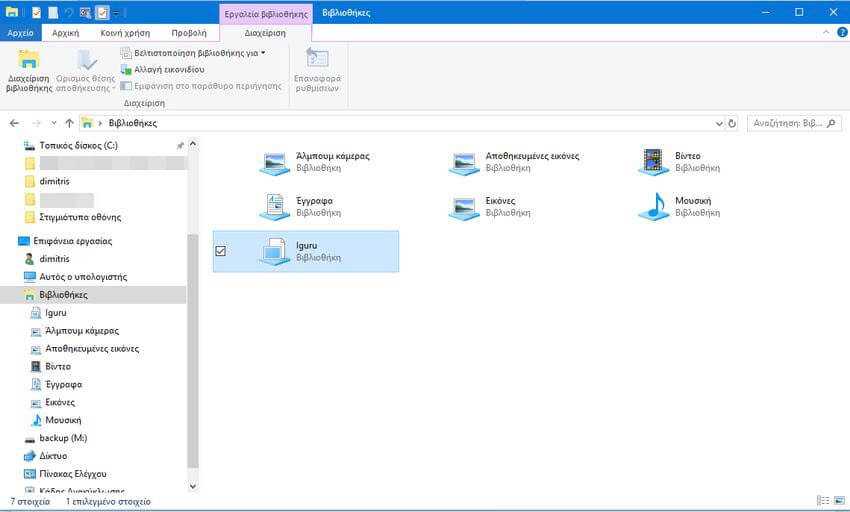The height and width of the screenshot is (512, 850).
Task: Click the navigation pane scrollbar thumb
Action: [192, 350]
